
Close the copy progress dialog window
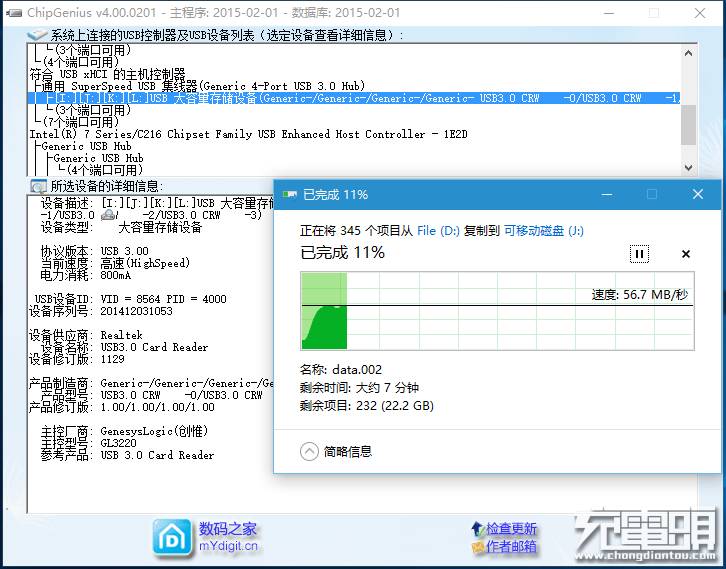698,194
